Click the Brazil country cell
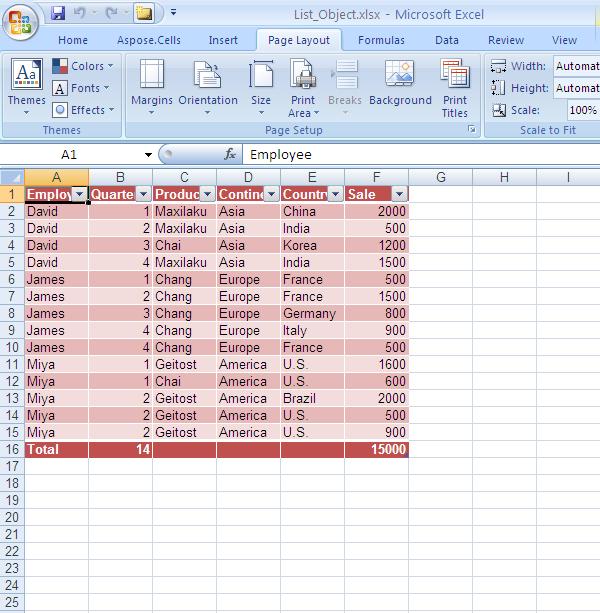This screenshot has width=600, height=613. (312, 398)
